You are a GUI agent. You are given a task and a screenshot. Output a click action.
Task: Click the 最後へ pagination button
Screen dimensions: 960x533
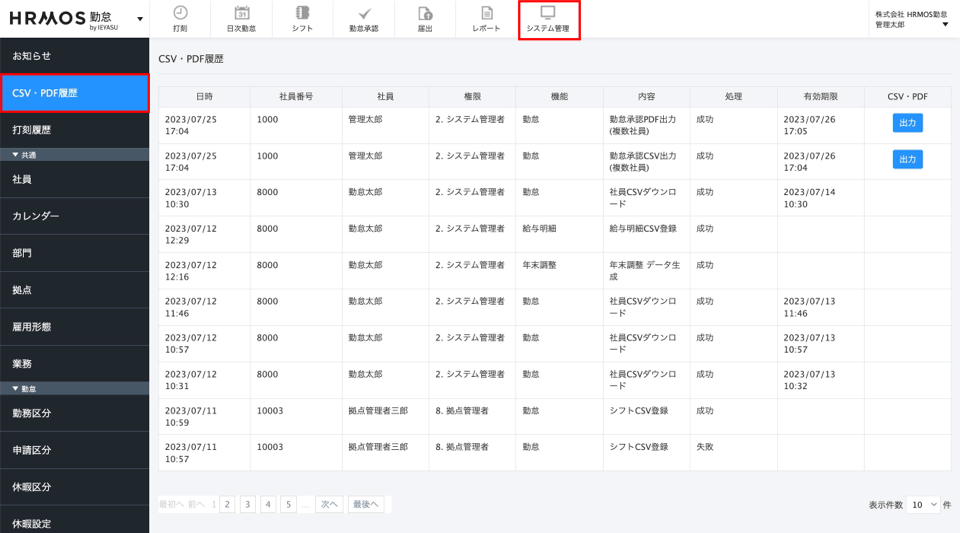tap(366, 504)
